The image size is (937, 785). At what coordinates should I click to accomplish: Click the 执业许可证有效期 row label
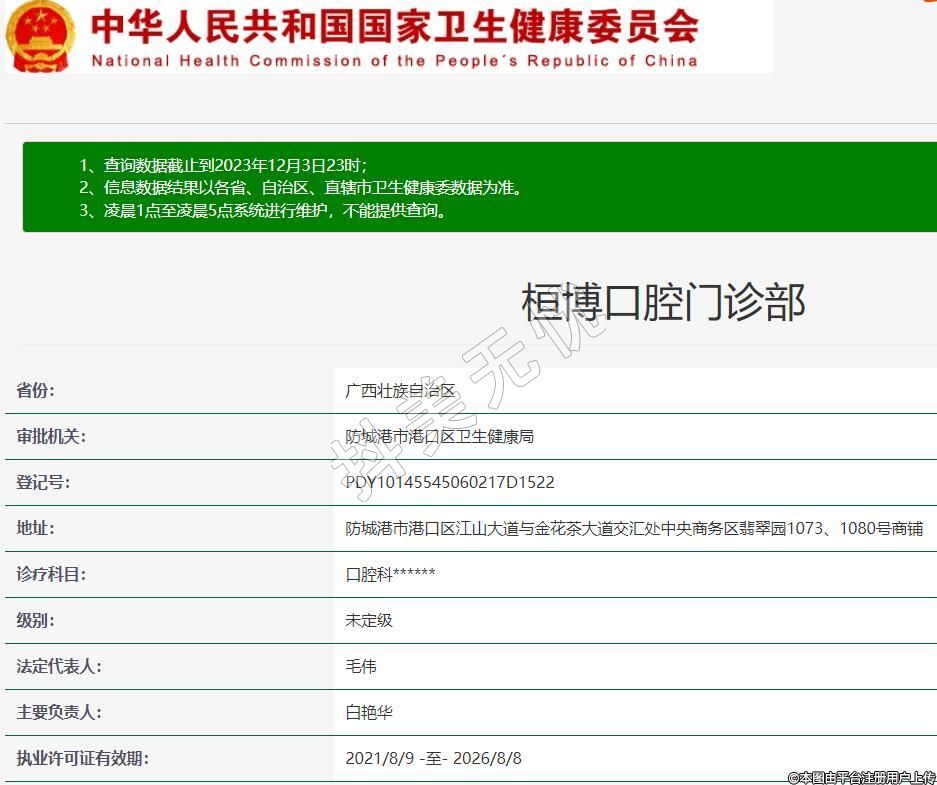point(82,758)
